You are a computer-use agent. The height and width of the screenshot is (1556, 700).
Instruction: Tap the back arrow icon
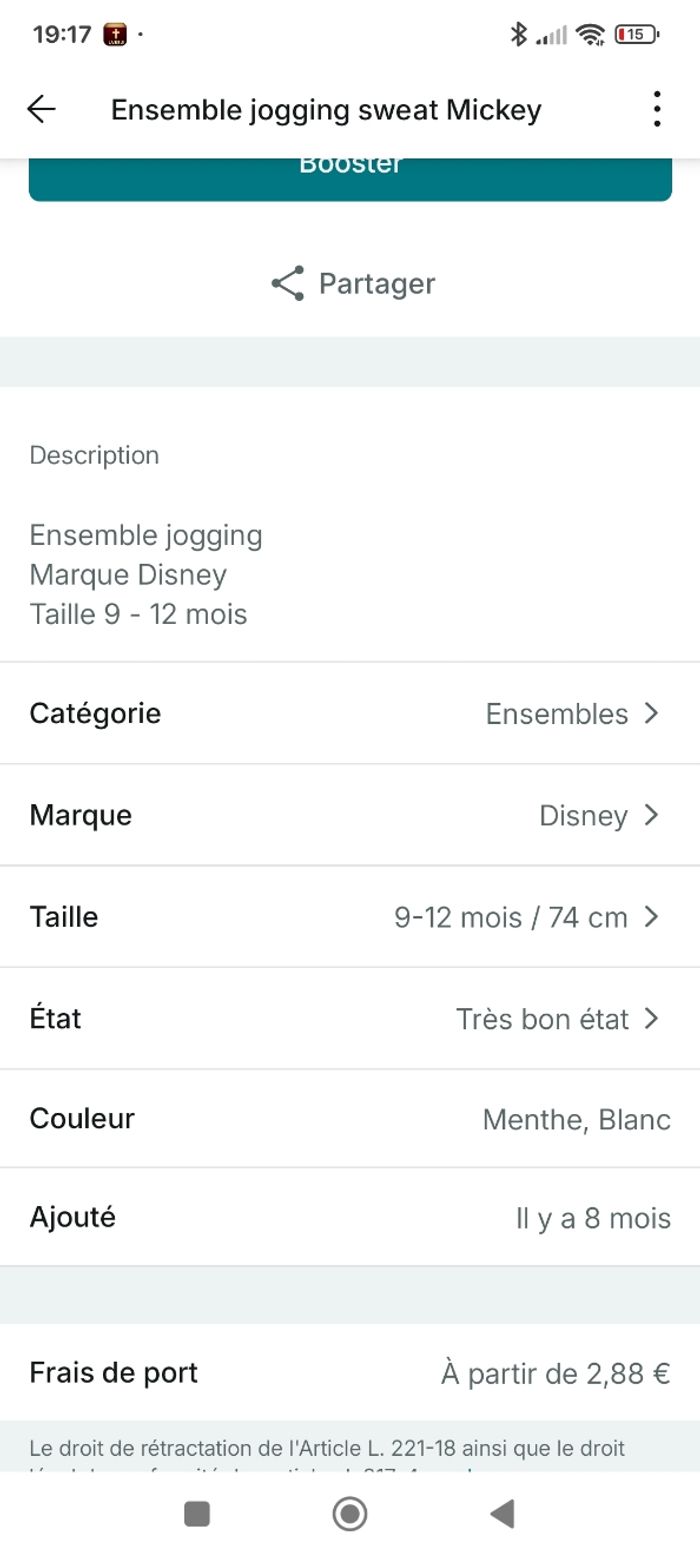click(42, 109)
